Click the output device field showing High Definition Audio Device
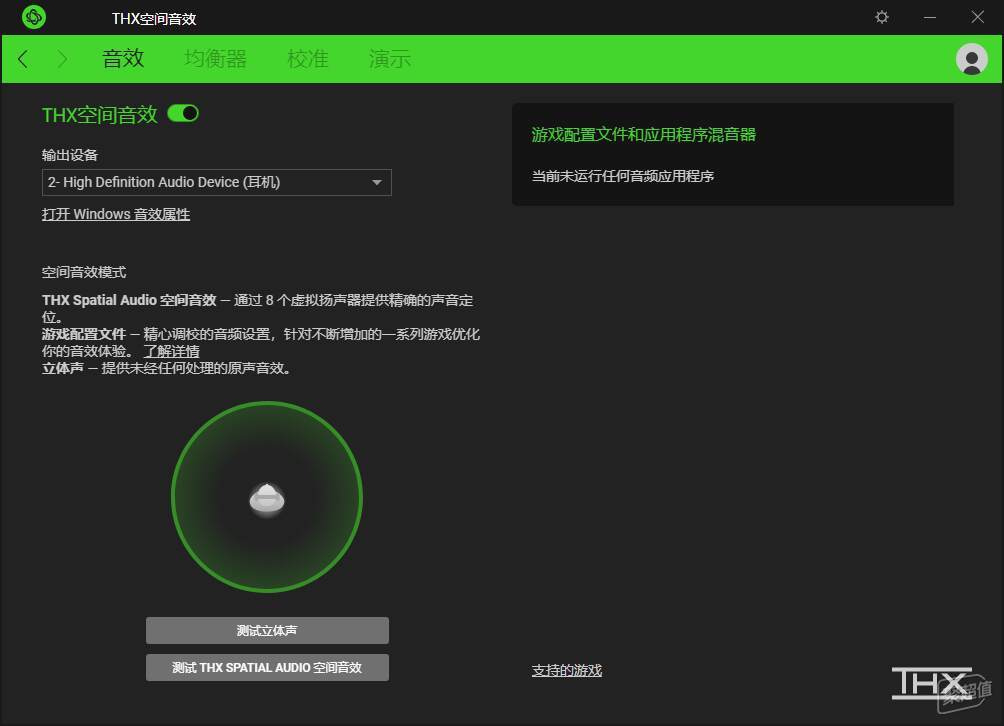The image size is (1004, 726). [x=216, y=182]
